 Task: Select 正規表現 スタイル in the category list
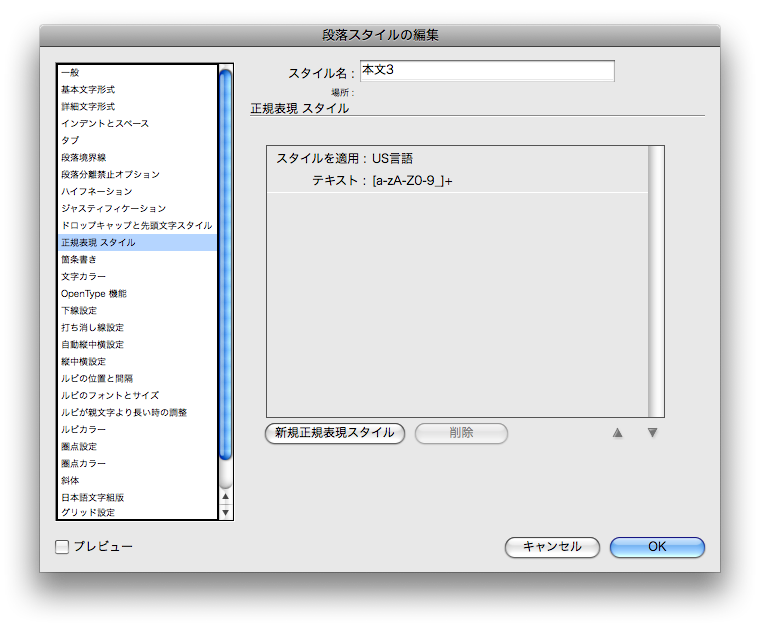138,242
